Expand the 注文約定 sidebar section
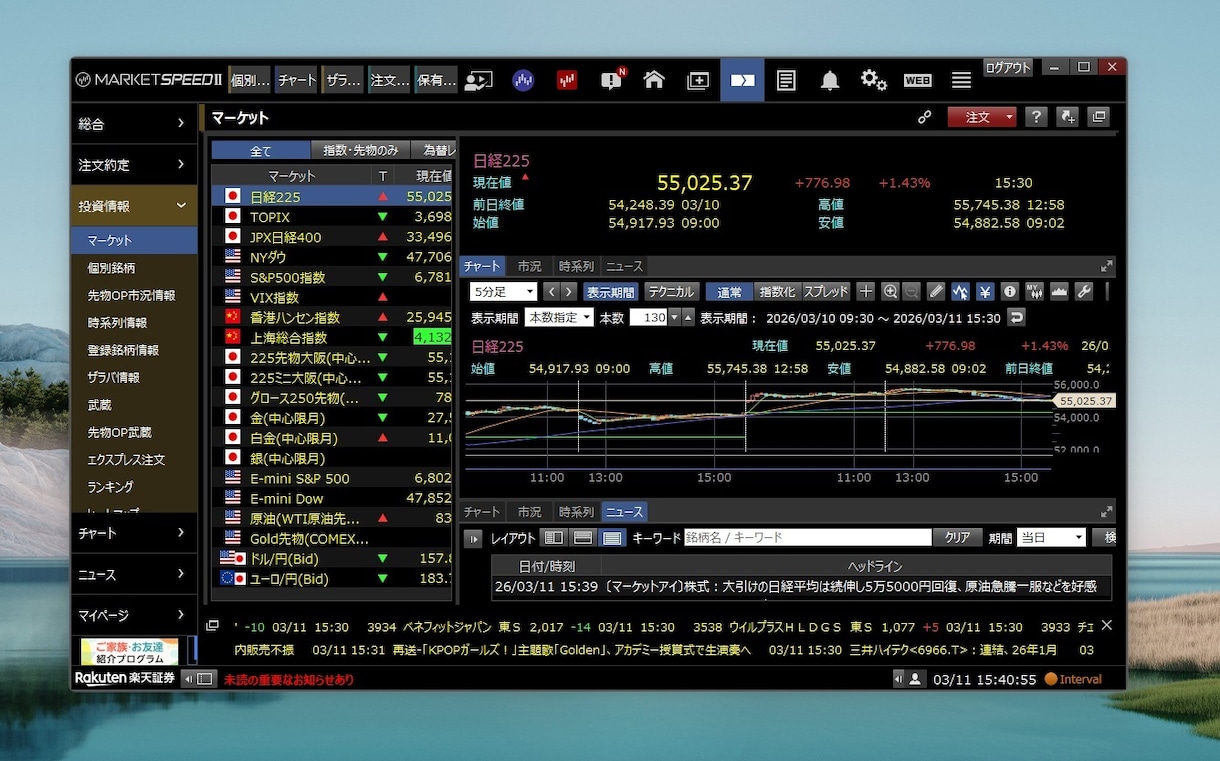The width and height of the screenshot is (1220, 761). tap(134, 164)
